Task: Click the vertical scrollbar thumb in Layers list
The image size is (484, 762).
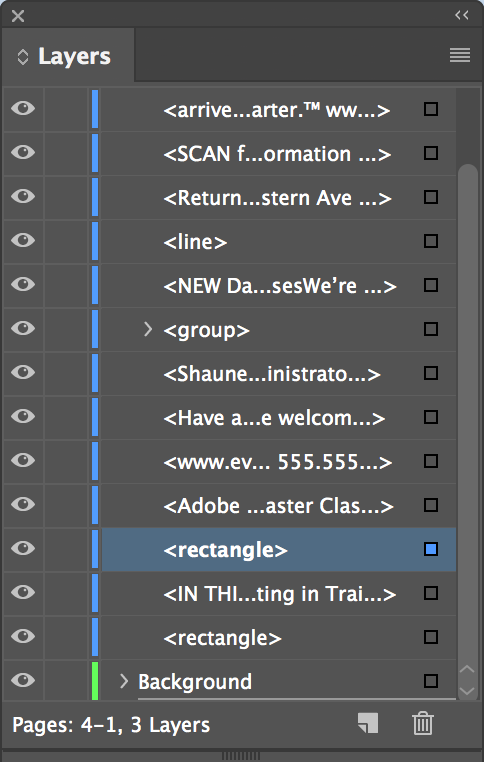Action: click(x=468, y=413)
